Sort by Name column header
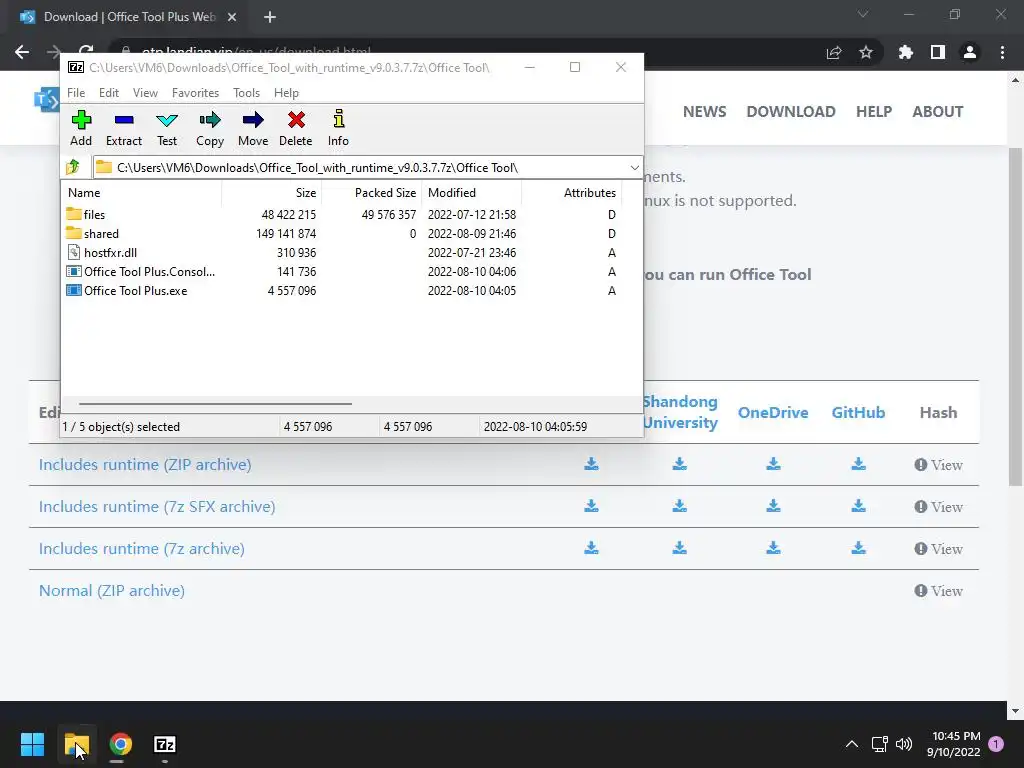The image size is (1024, 768). [142, 193]
